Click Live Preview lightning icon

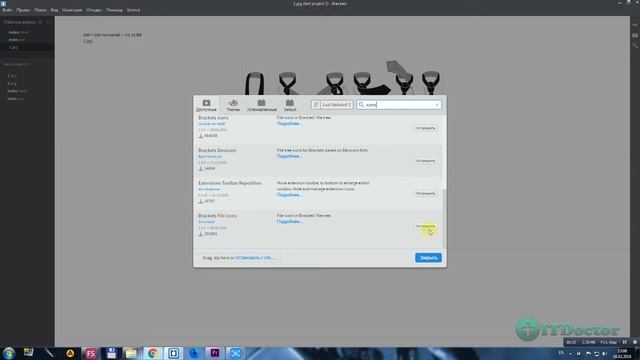click(635, 25)
